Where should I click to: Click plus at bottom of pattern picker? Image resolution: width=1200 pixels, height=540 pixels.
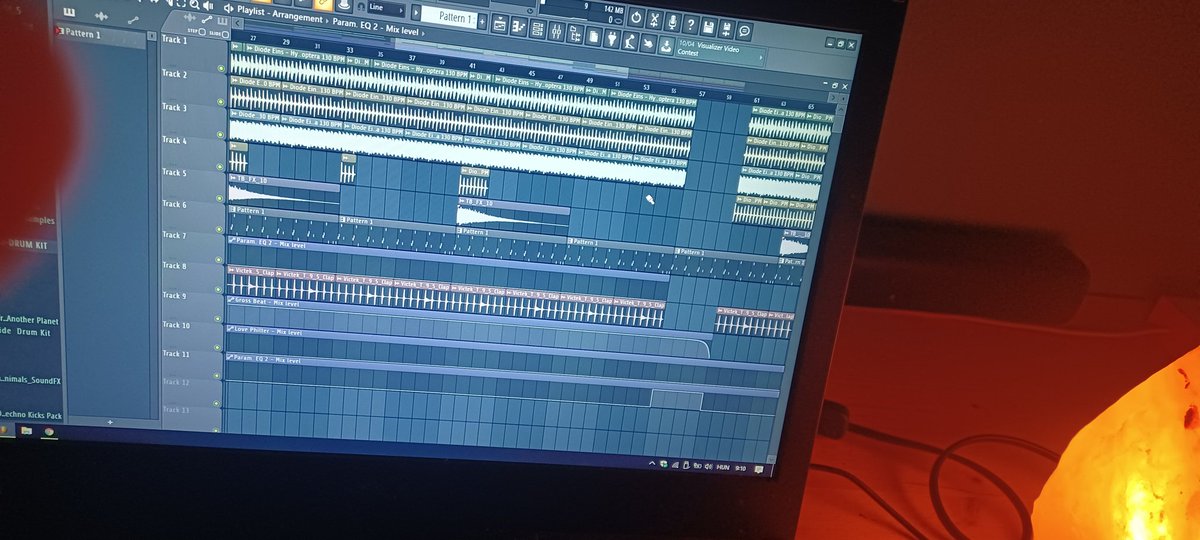pos(110,422)
